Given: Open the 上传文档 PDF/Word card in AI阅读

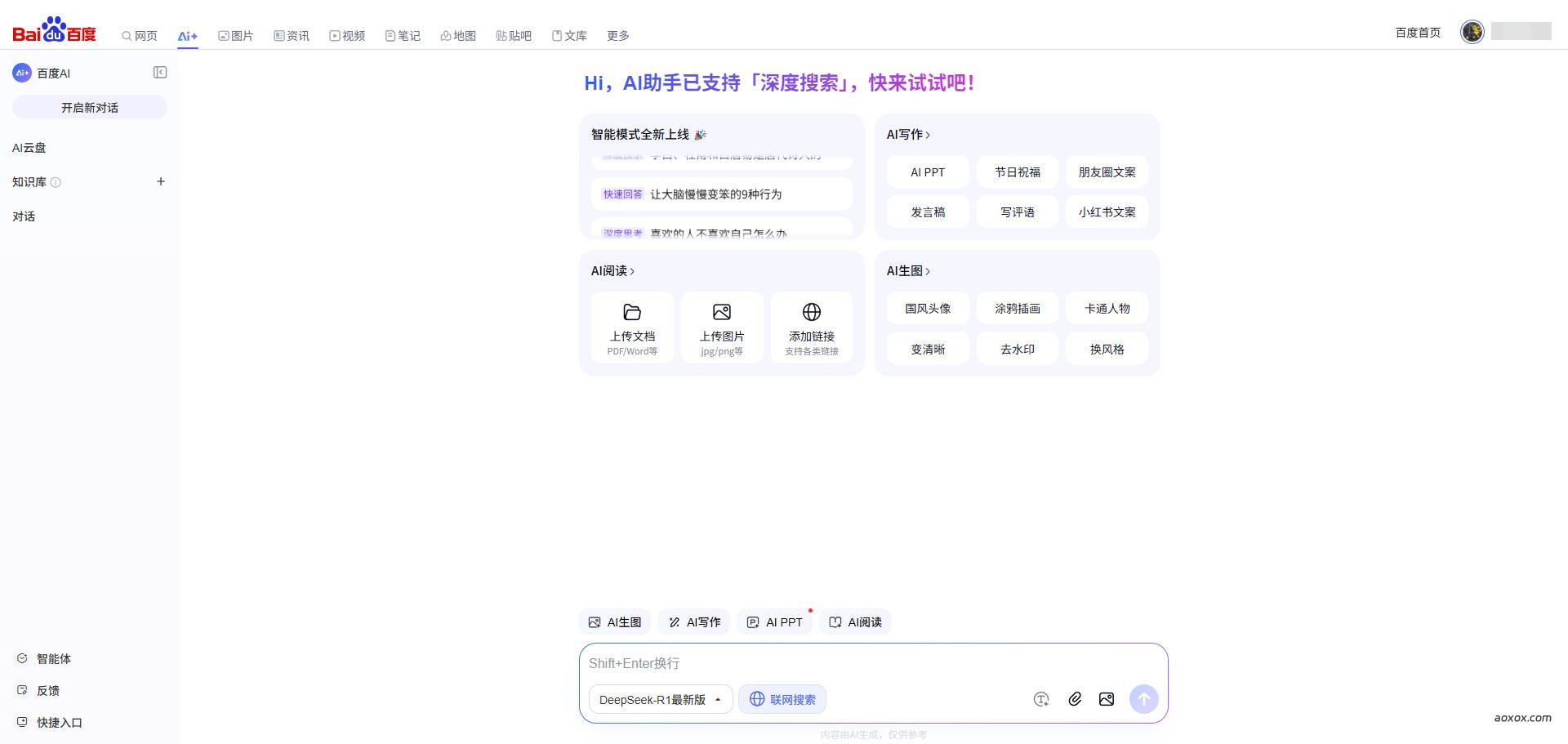Looking at the screenshot, I should [631, 327].
